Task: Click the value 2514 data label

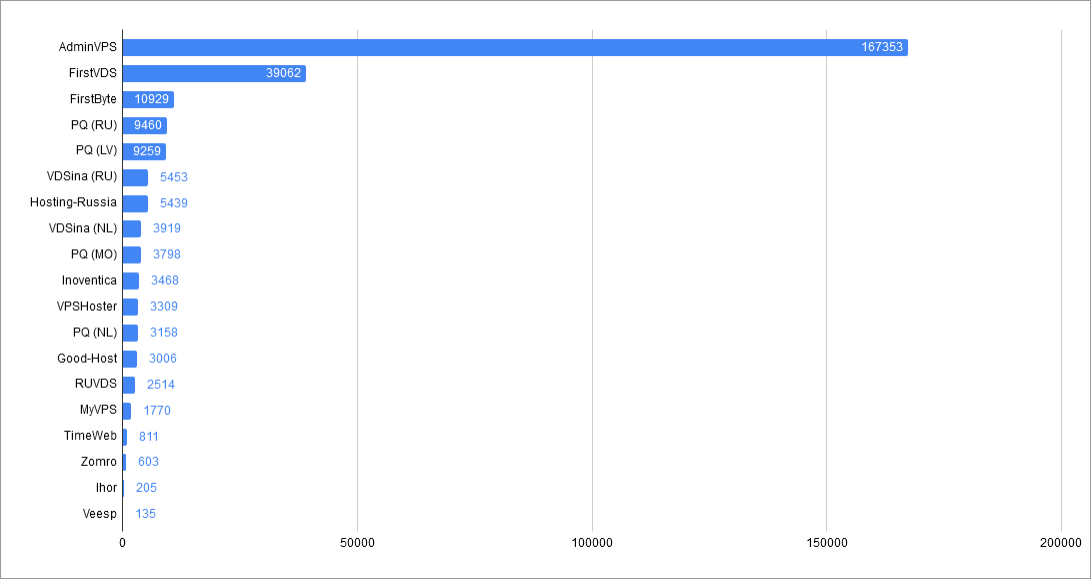Action: pyautogui.click(x=161, y=385)
